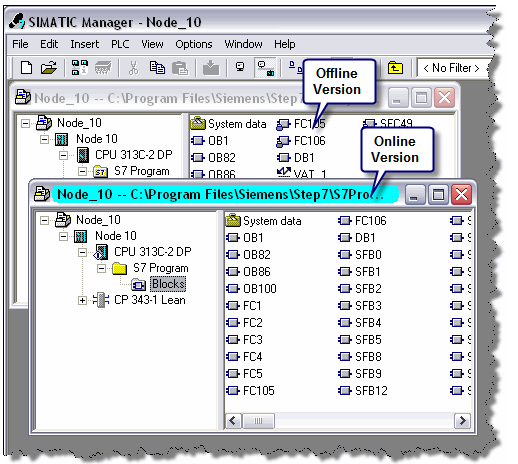Open the Window menu
The image size is (518, 464).
point(243,44)
